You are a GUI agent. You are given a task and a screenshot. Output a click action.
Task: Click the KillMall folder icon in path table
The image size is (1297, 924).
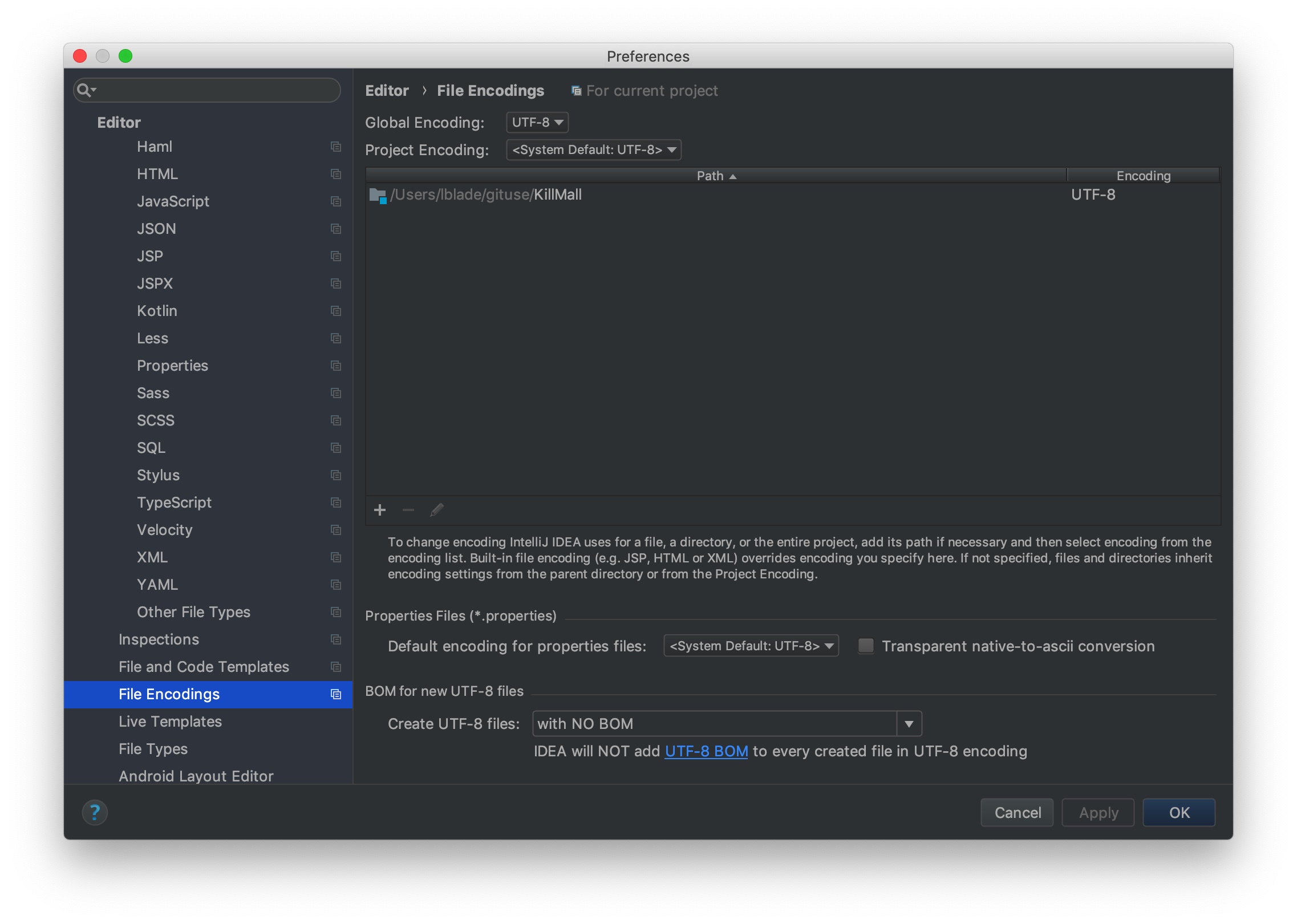tap(378, 195)
